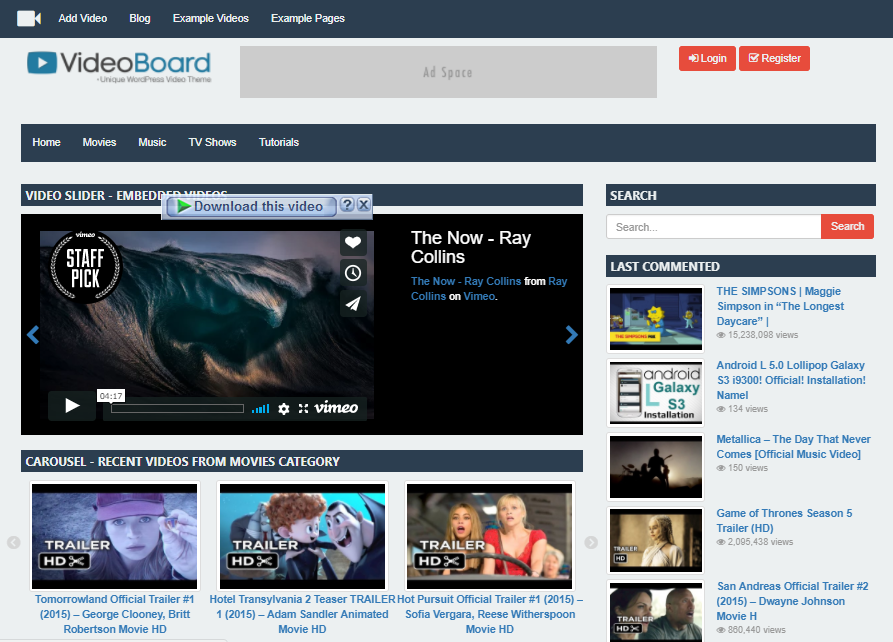Share the video via the paper plane icon
This screenshot has width=893, height=642.
point(353,303)
